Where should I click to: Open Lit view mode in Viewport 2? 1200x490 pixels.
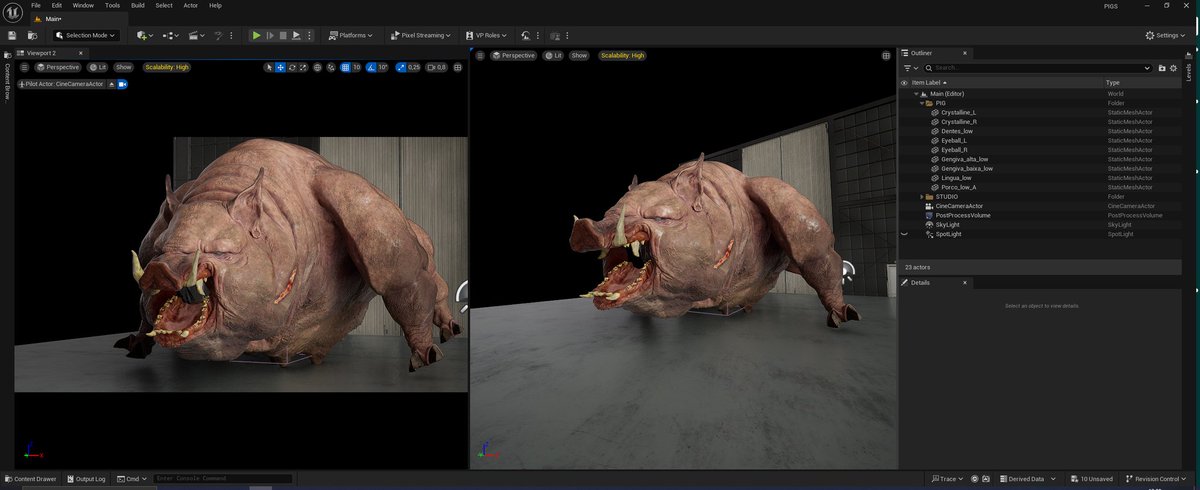97,67
